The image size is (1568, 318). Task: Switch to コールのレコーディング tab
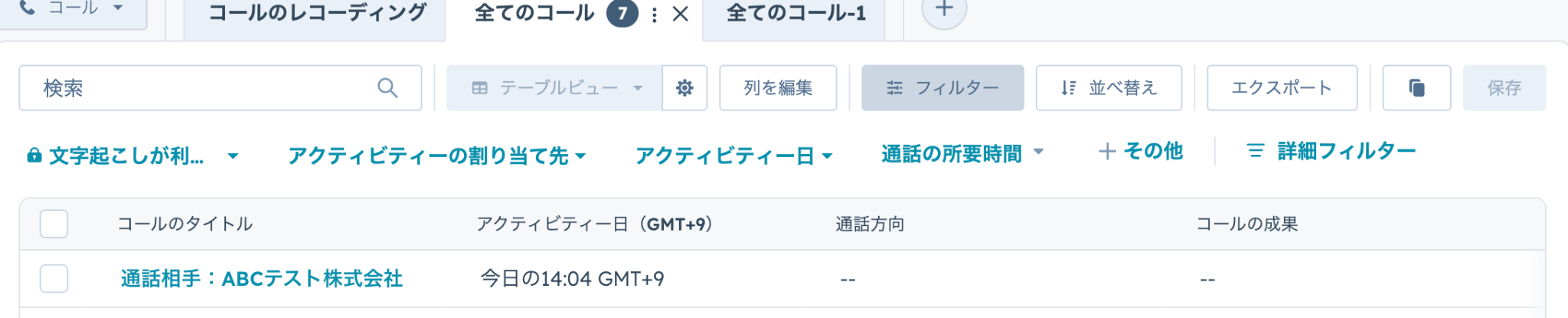(316, 13)
